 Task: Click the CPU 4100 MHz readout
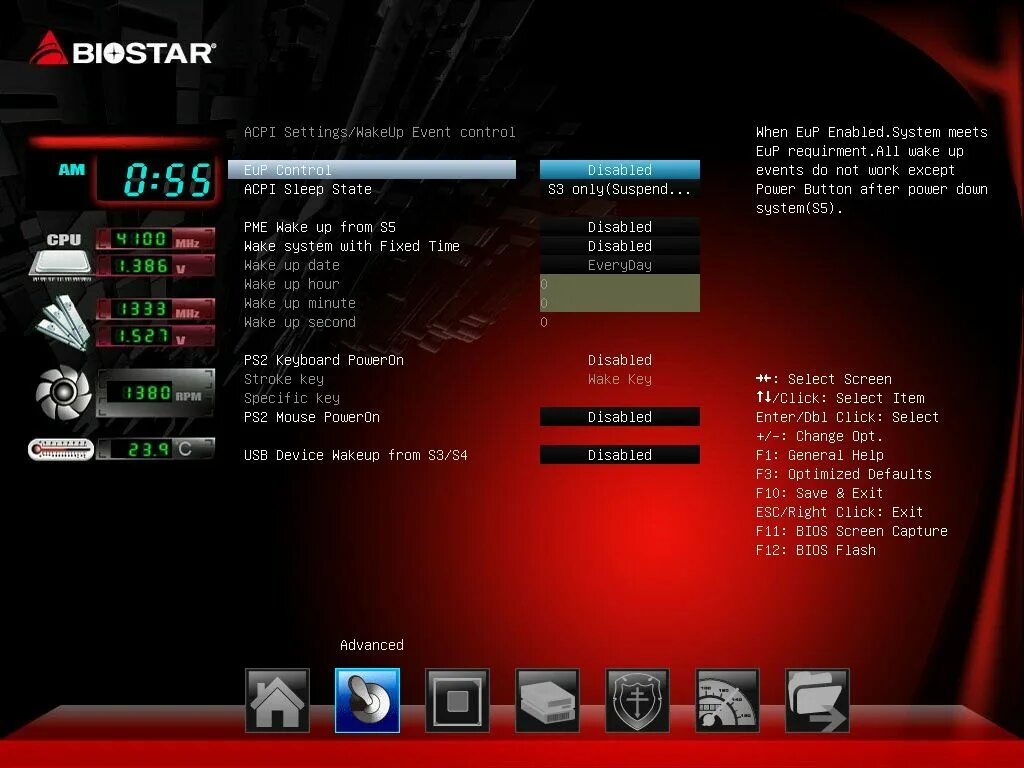155,239
